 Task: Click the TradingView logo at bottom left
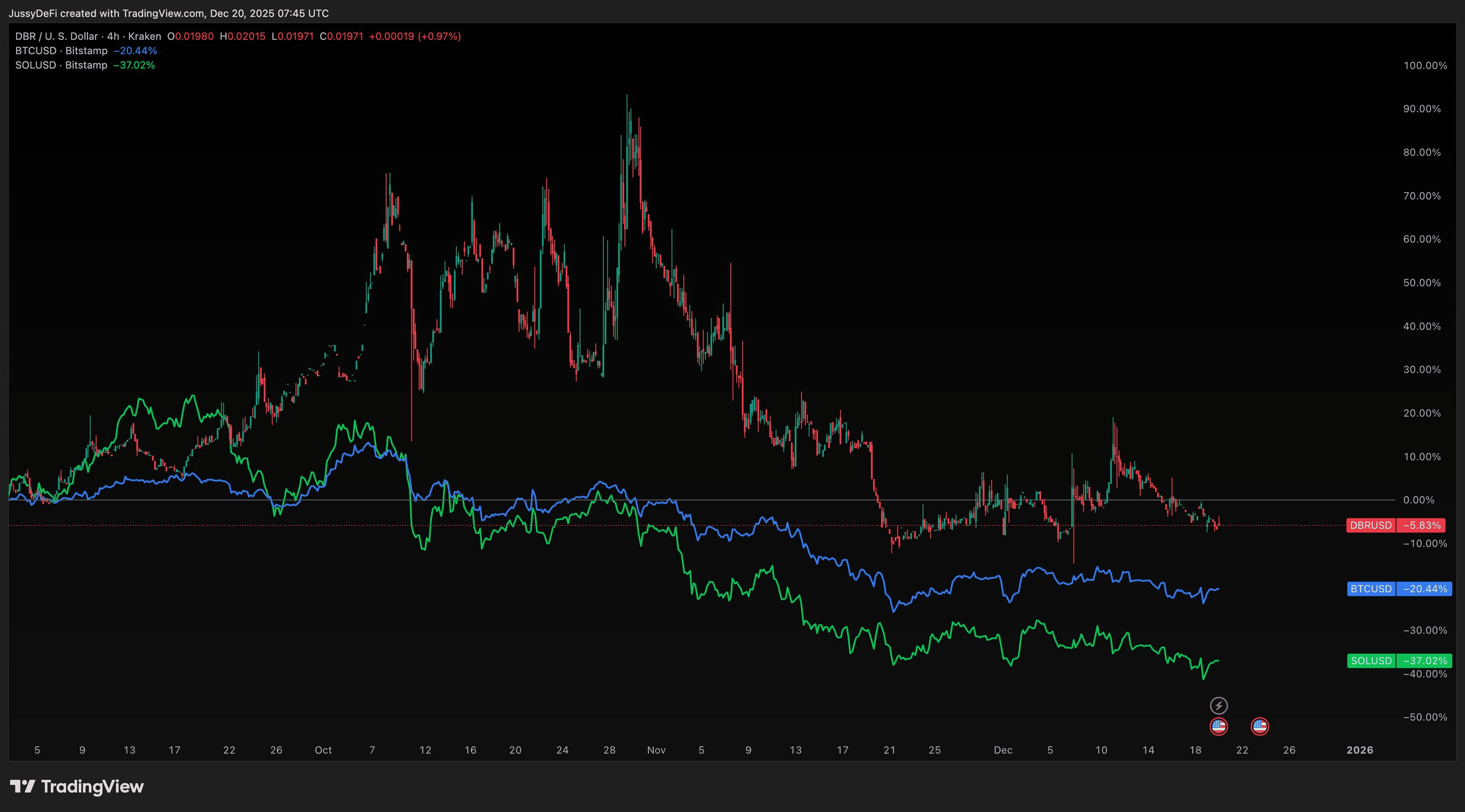tap(77, 787)
